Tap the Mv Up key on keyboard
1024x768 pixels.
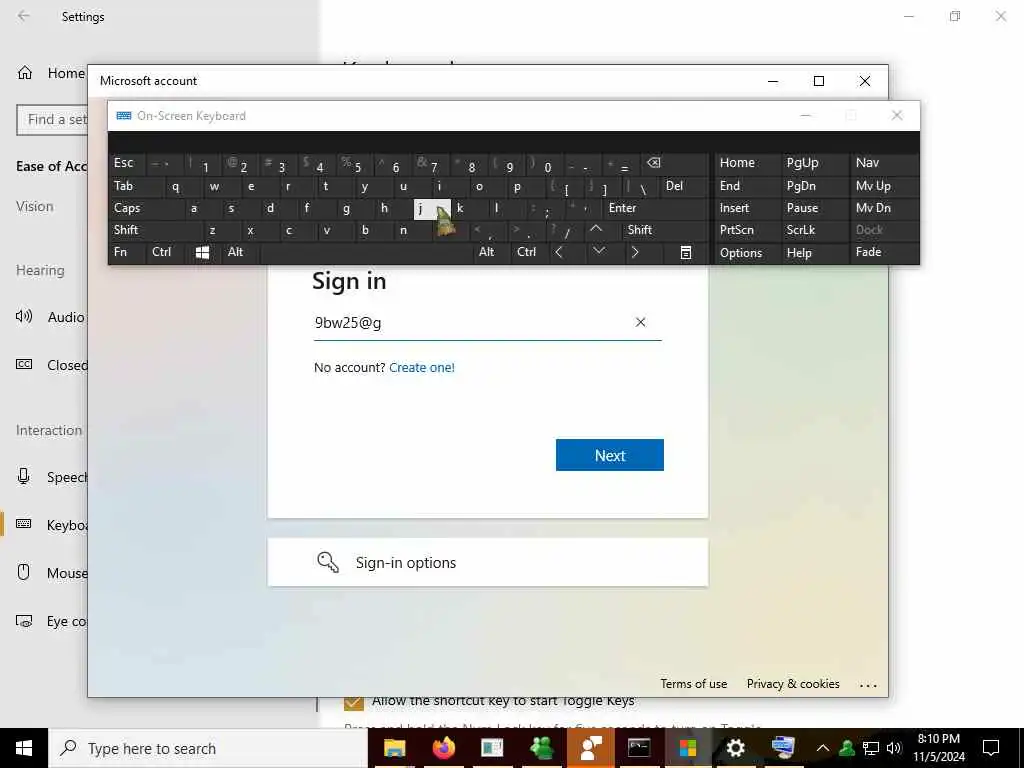coord(884,186)
